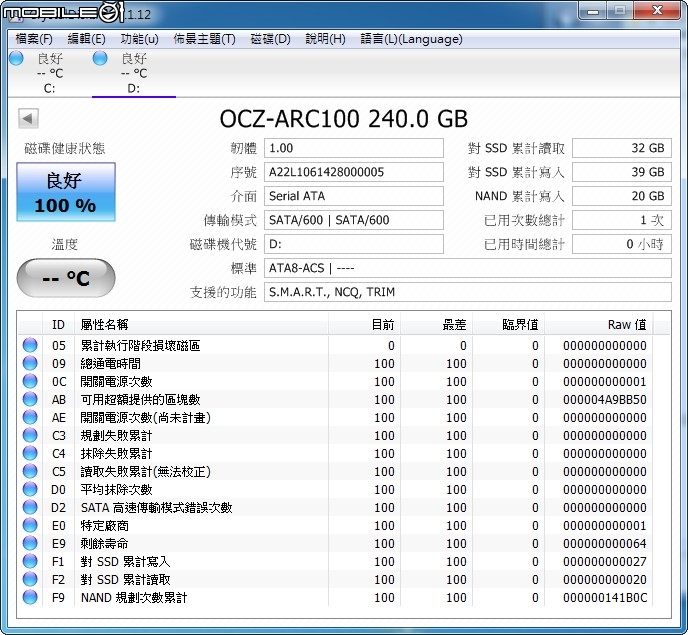The height and width of the screenshot is (635, 688).
Task: Click raw value 000004A9BB50
Action: (605, 400)
